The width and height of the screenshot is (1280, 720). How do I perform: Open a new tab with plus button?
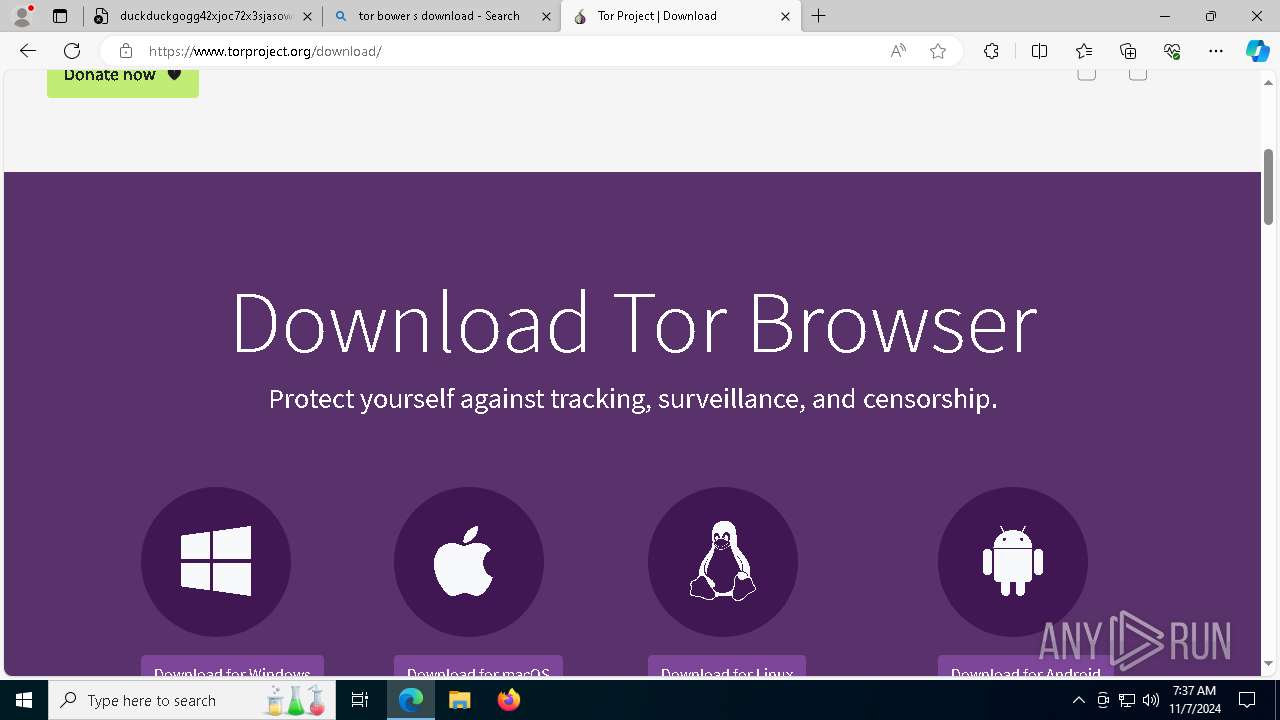[x=819, y=16]
